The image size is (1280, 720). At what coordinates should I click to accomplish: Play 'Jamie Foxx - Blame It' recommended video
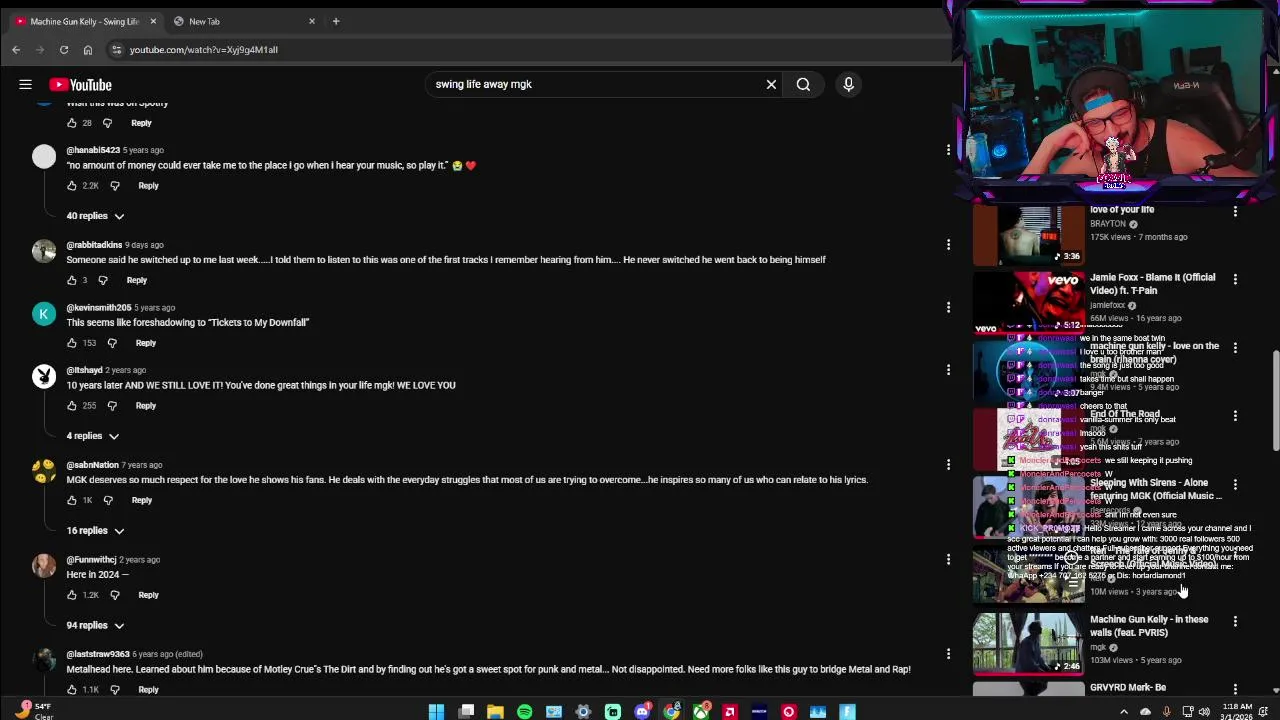(x=1028, y=302)
